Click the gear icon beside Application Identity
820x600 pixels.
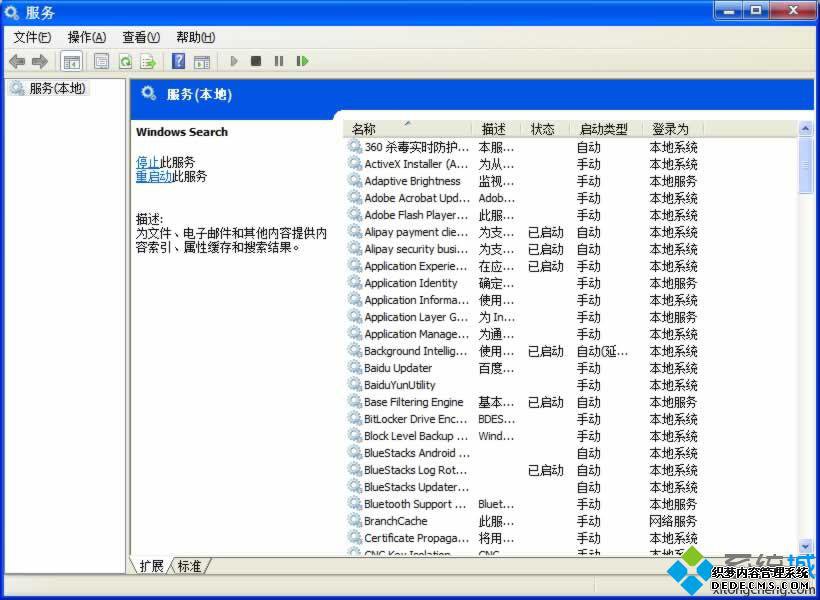tap(355, 283)
